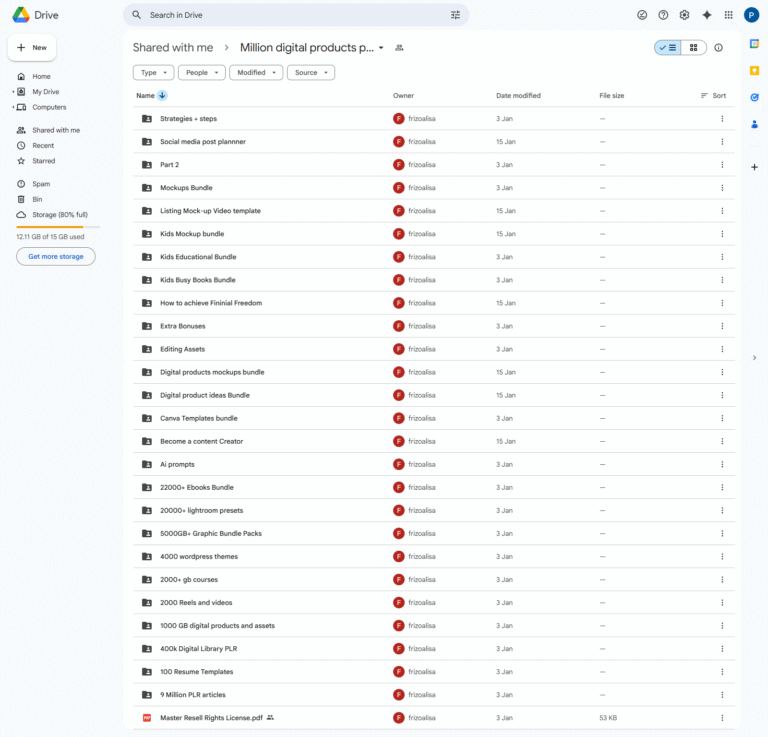Switch to grid layout view
Viewport: 768px width, 737px height.
pyautogui.click(x=693, y=47)
